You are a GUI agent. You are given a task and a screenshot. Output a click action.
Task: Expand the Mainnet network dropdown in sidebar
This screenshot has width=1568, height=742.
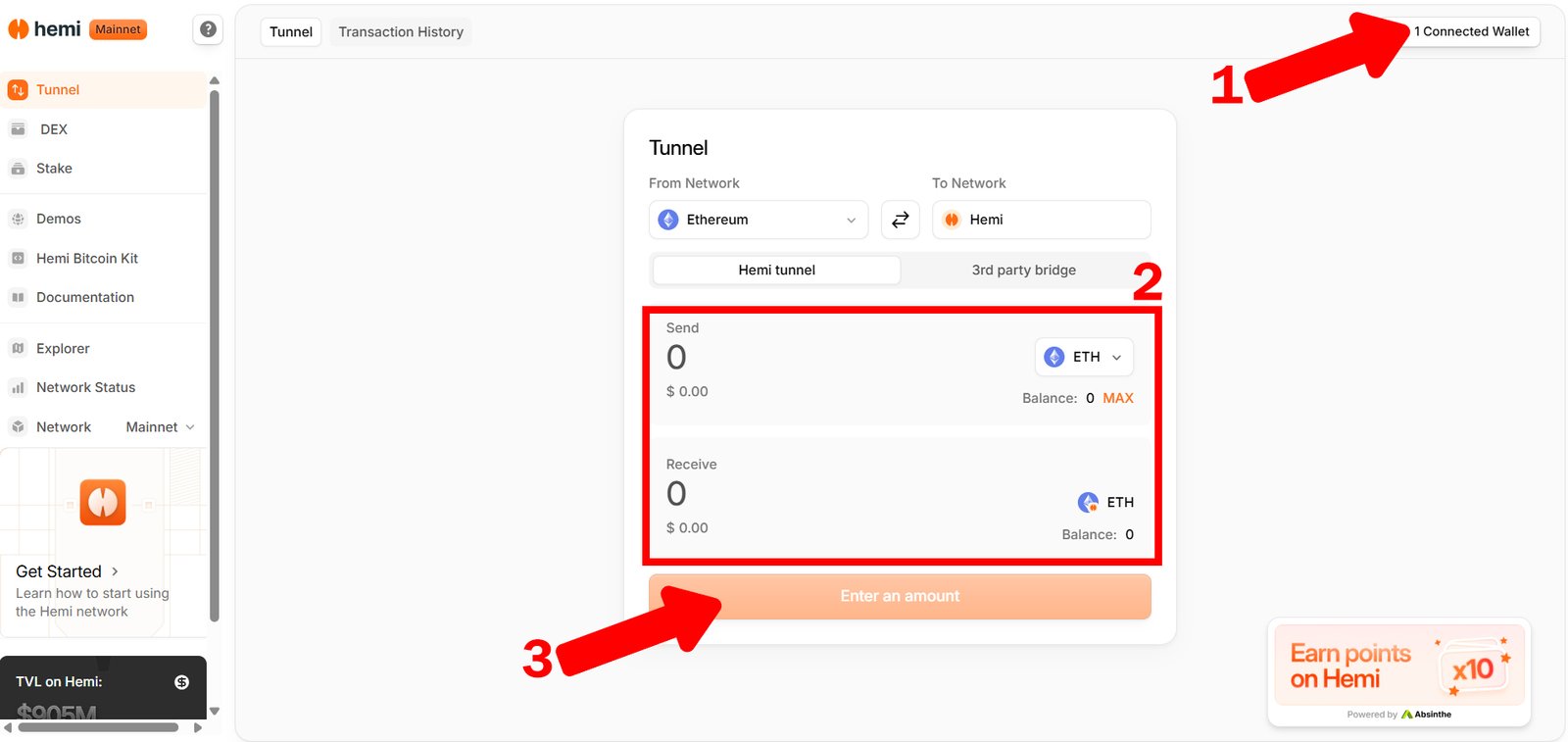point(161,427)
